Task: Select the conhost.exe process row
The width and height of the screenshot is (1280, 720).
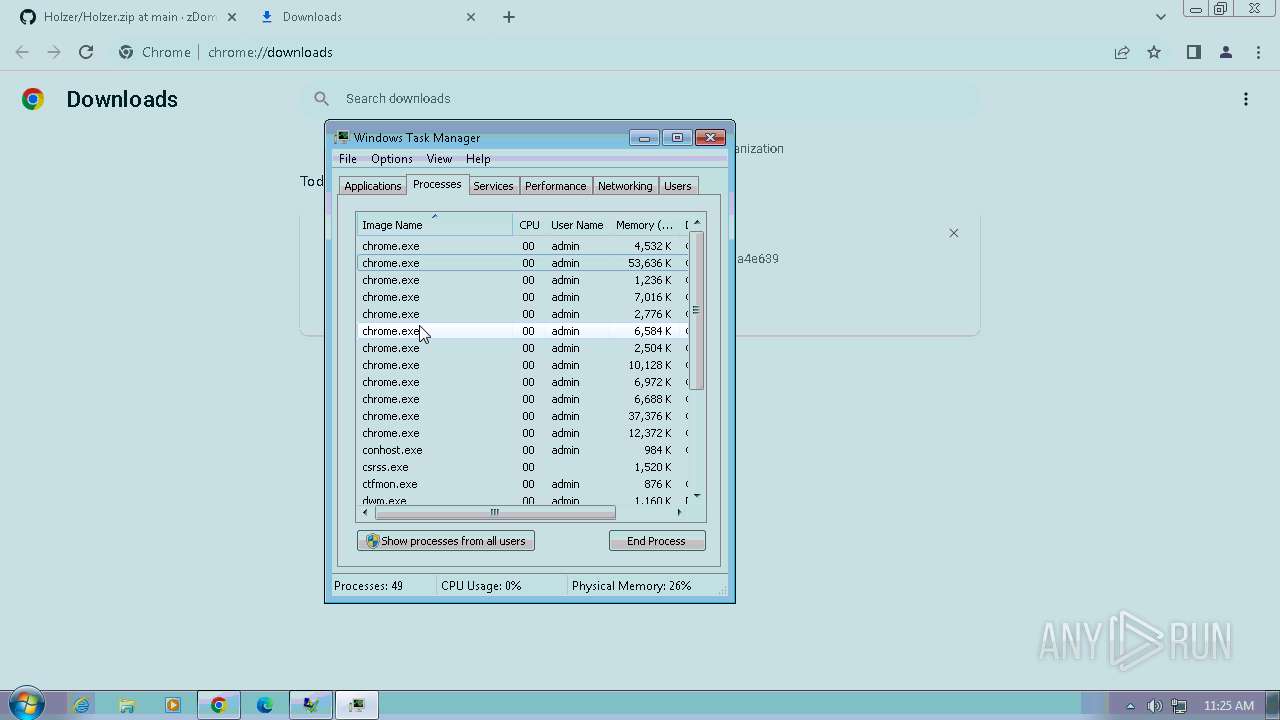Action: [x=523, y=450]
